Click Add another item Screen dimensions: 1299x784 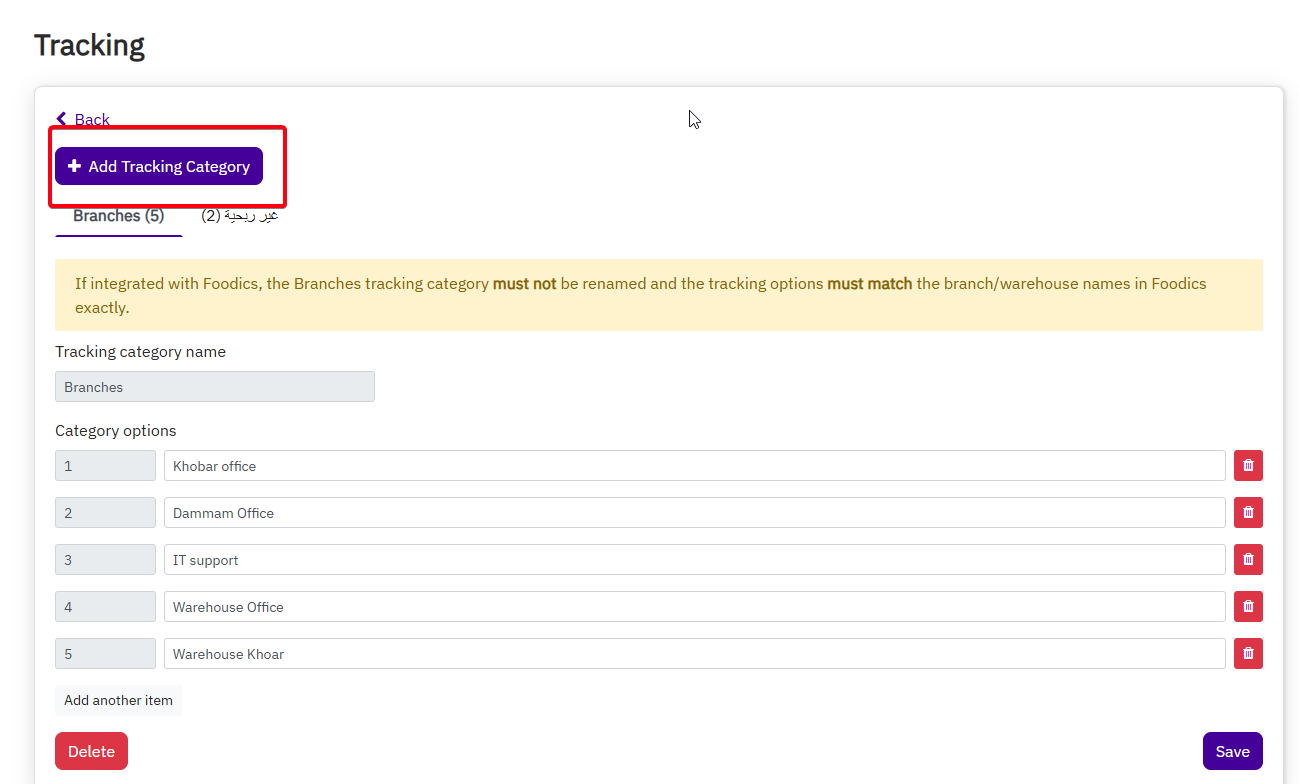pyautogui.click(x=118, y=701)
